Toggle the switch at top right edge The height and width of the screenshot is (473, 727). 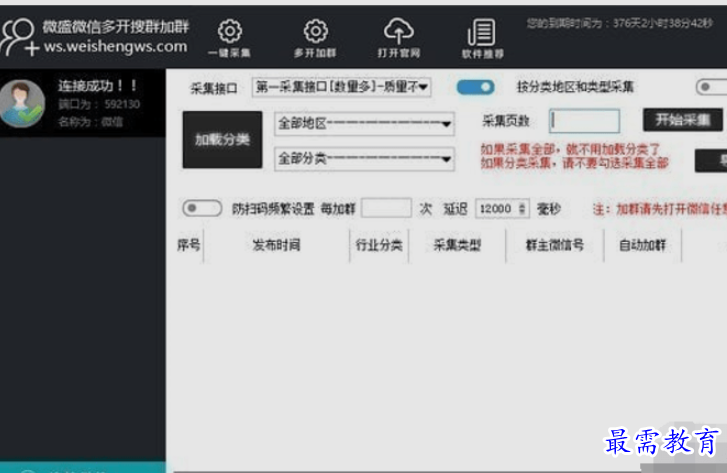pyautogui.click(x=711, y=87)
